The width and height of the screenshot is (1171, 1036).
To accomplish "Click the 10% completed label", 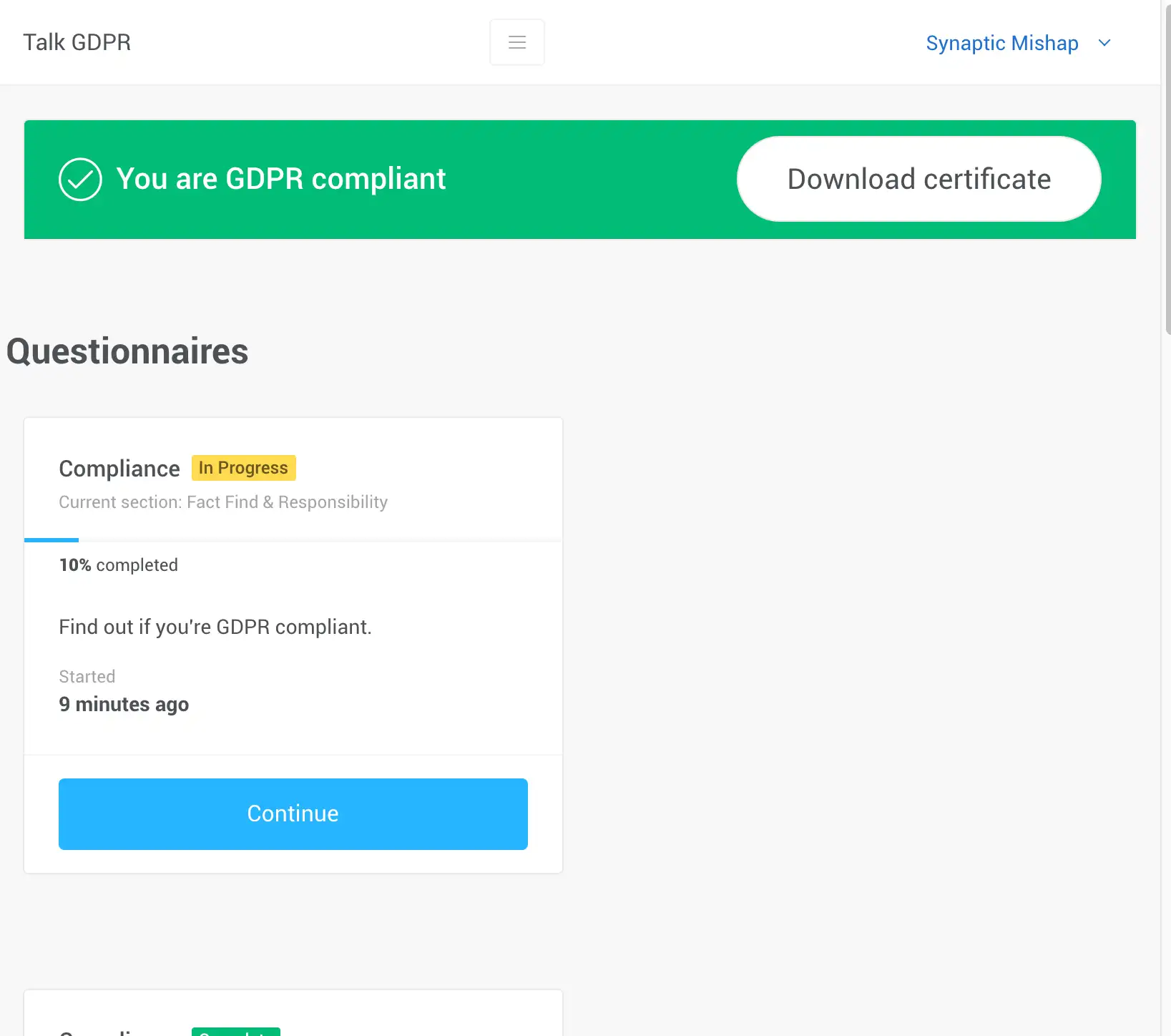I will [x=118, y=565].
